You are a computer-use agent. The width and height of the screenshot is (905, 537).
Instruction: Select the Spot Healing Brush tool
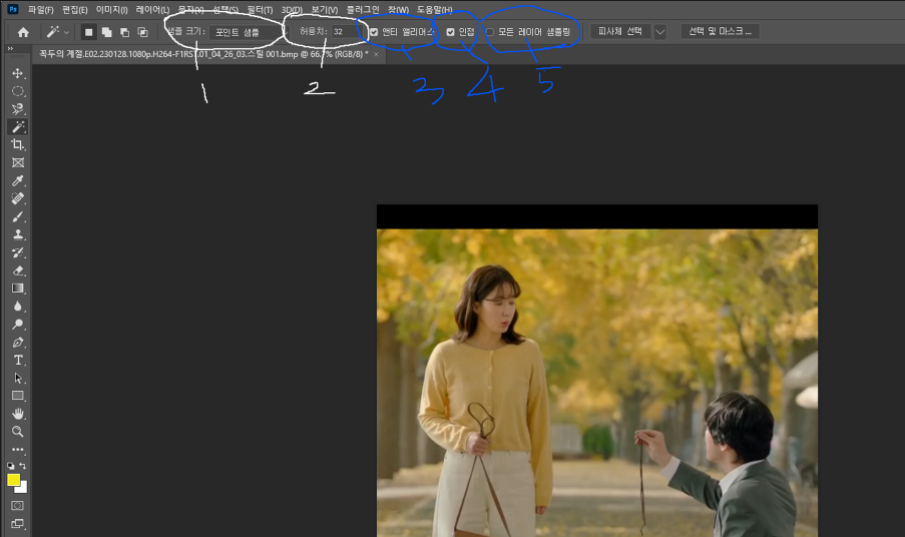[x=18, y=199]
